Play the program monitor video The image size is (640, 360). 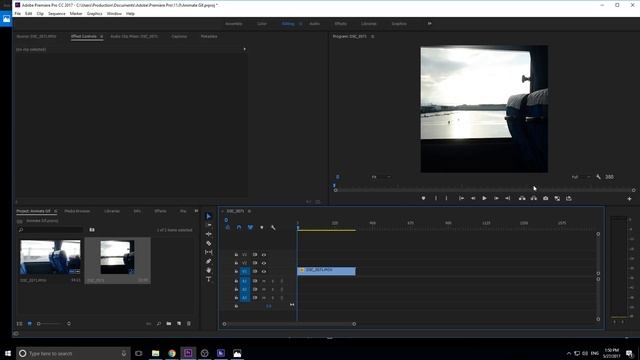pyautogui.click(x=484, y=198)
